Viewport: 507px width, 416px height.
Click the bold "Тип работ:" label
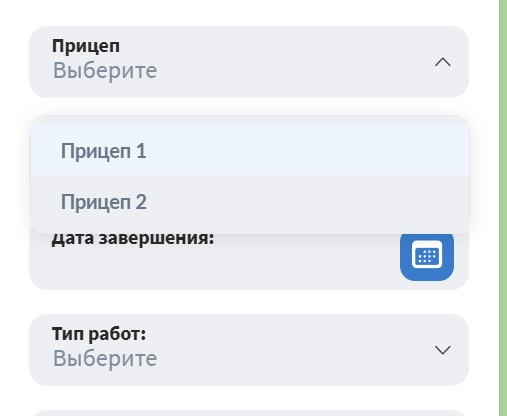[99, 334]
